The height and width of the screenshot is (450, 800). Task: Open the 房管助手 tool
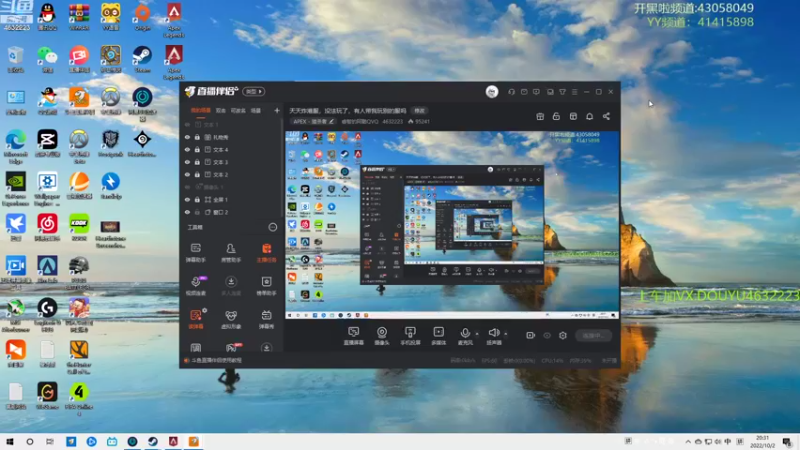pyautogui.click(x=231, y=253)
